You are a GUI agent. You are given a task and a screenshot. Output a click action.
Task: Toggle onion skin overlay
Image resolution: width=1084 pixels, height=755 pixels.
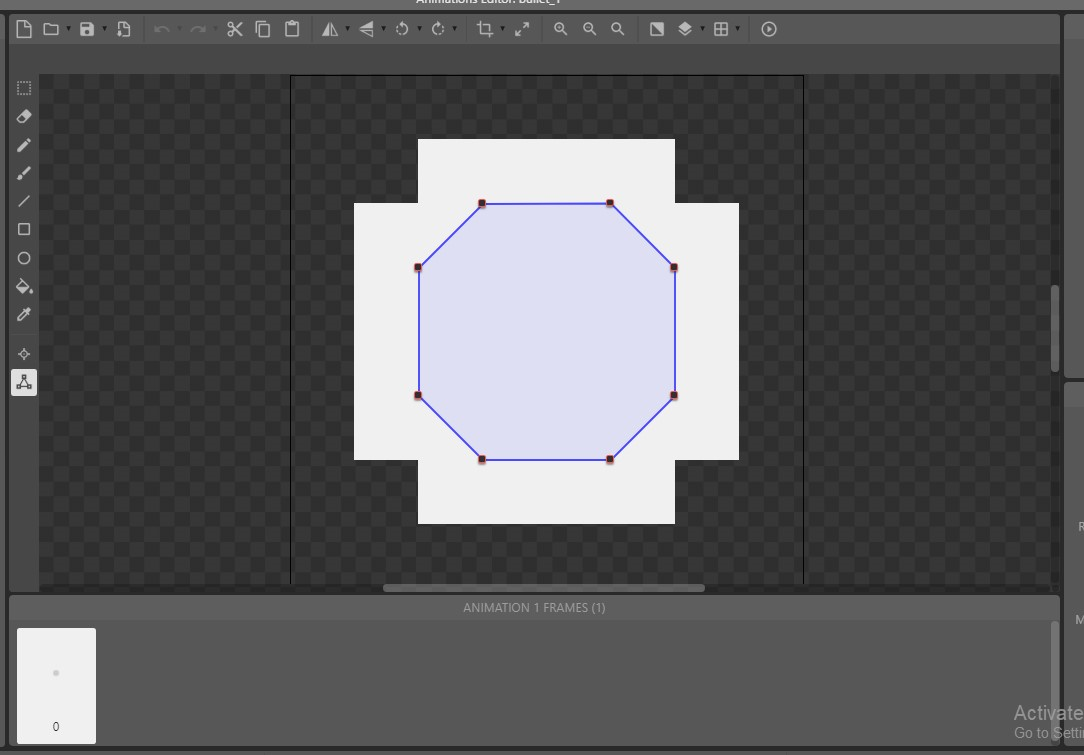686,29
